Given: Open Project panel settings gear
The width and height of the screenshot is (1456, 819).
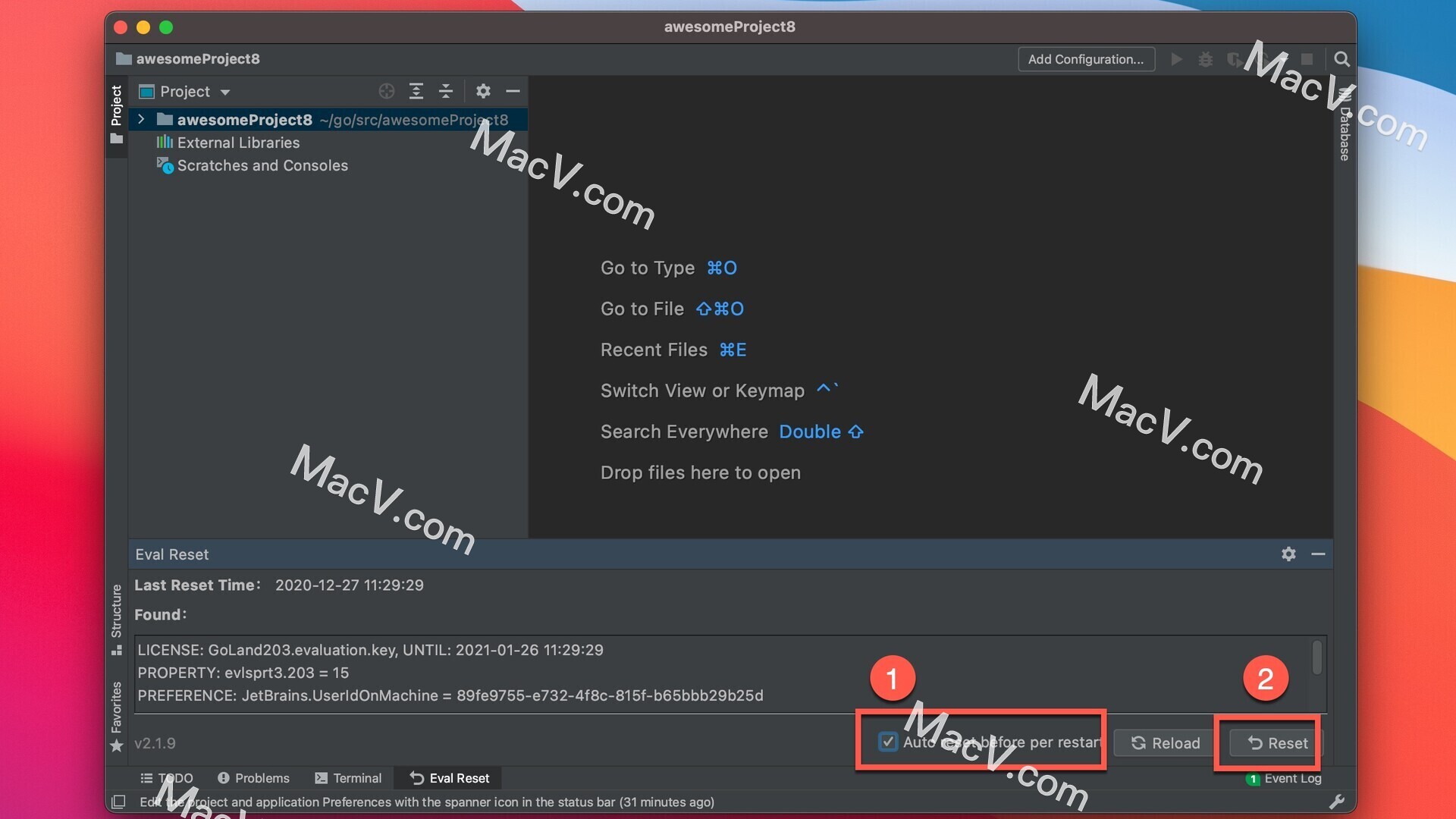Looking at the screenshot, I should click(x=483, y=92).
